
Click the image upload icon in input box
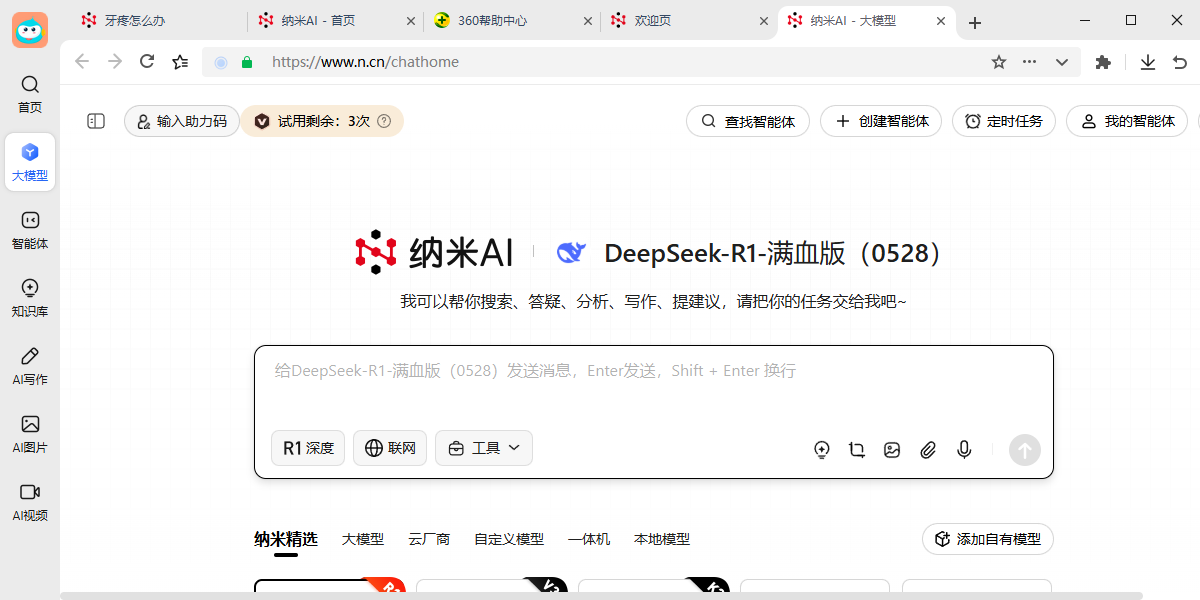(891, 450)
